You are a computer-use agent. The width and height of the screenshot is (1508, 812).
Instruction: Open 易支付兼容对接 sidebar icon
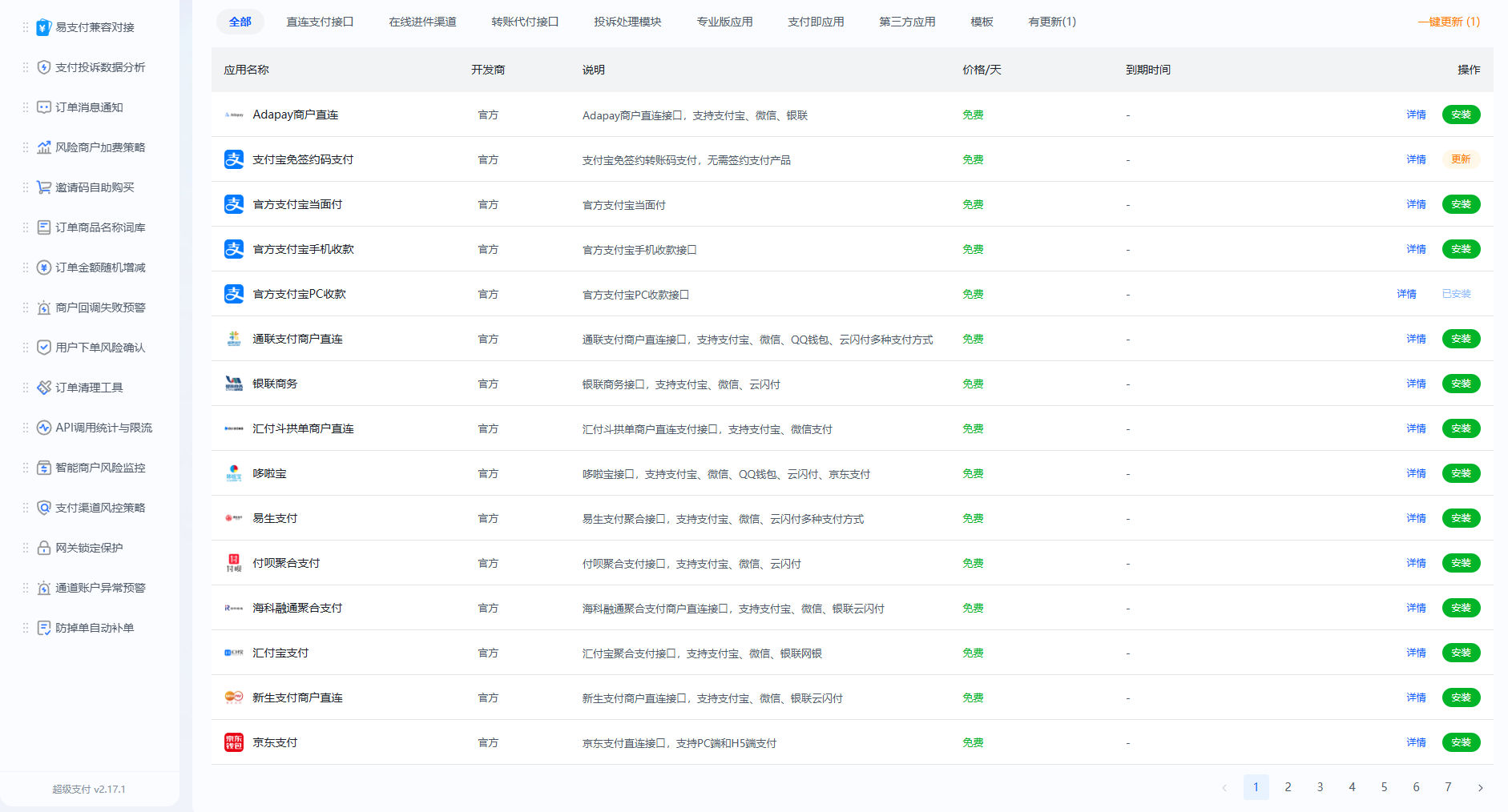[x=44, y=27]
